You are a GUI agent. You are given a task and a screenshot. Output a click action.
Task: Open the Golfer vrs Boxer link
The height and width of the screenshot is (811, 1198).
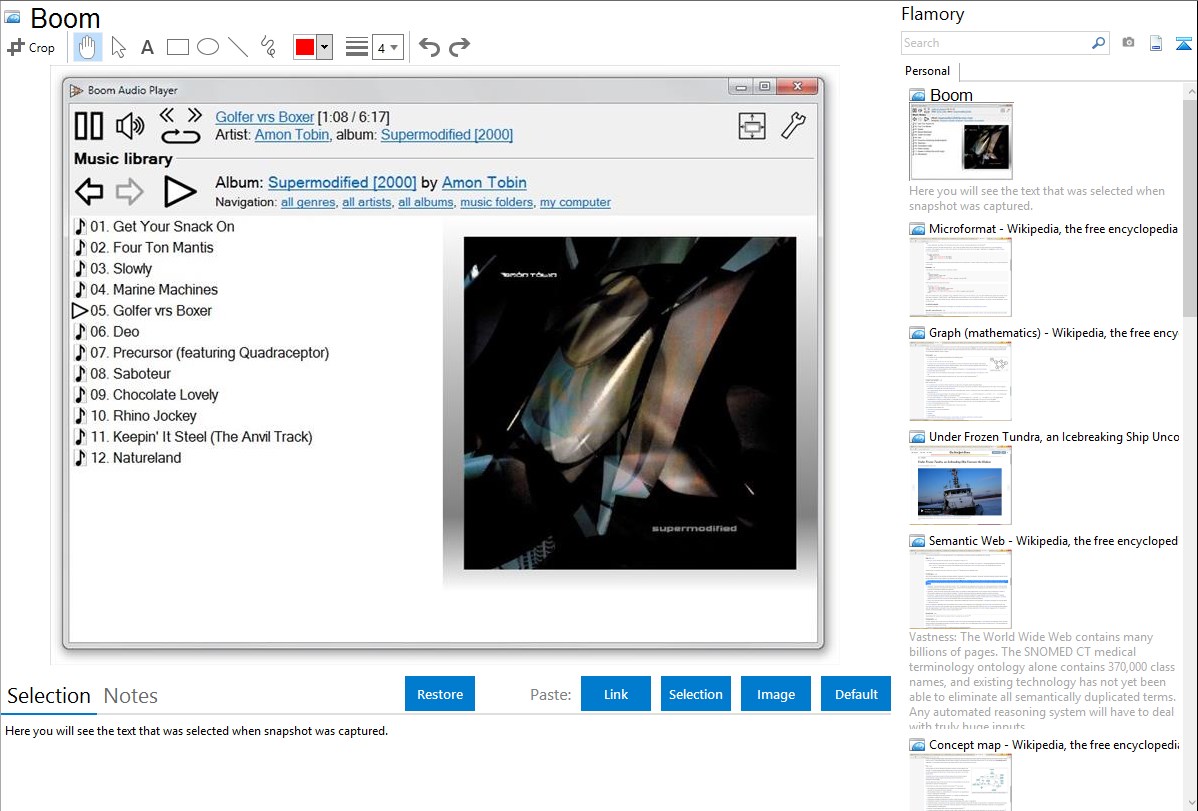pyautogui.click(x=264, y=117)
